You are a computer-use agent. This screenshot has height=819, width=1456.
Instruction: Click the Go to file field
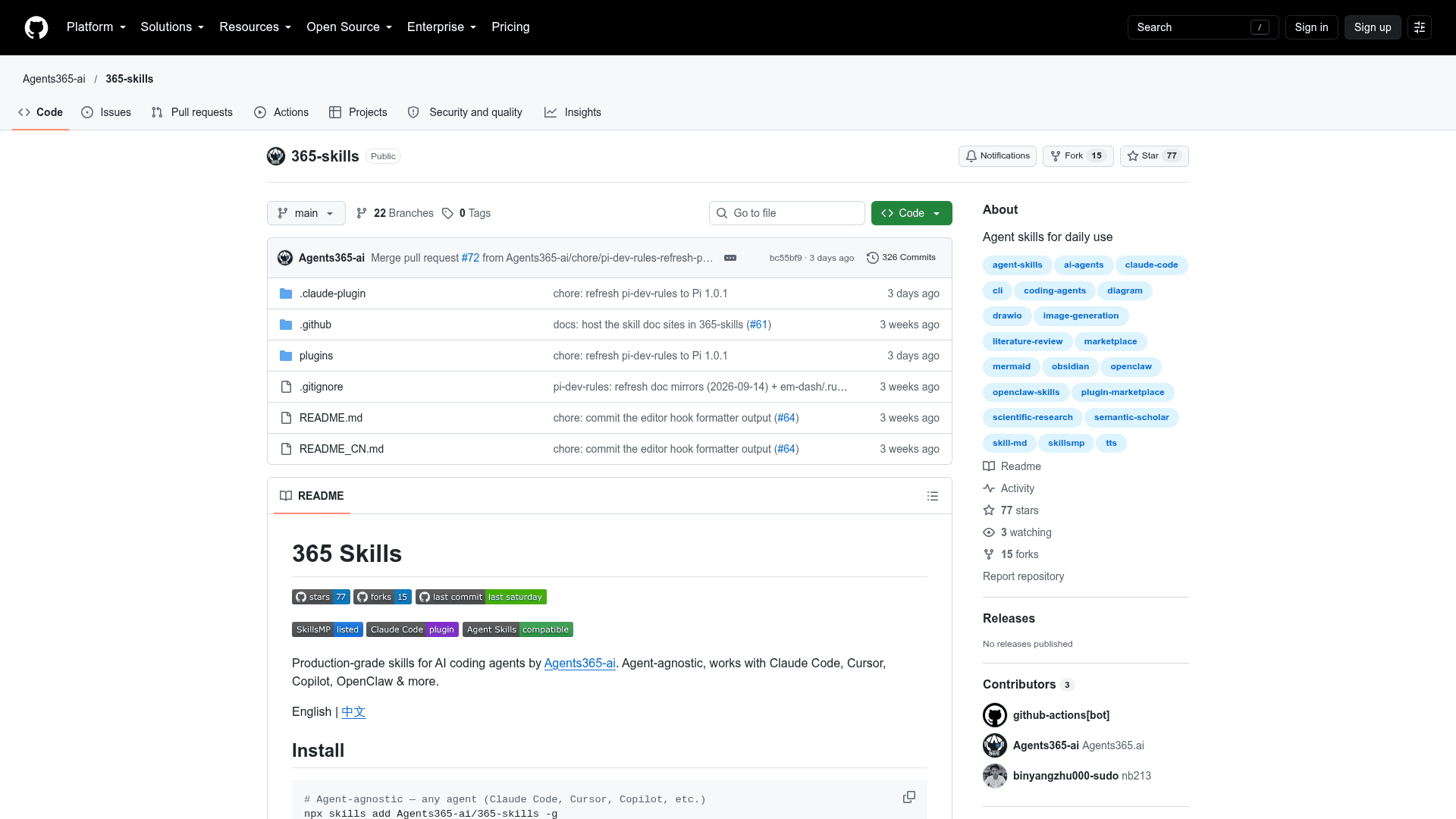click(x=787, y=213)
